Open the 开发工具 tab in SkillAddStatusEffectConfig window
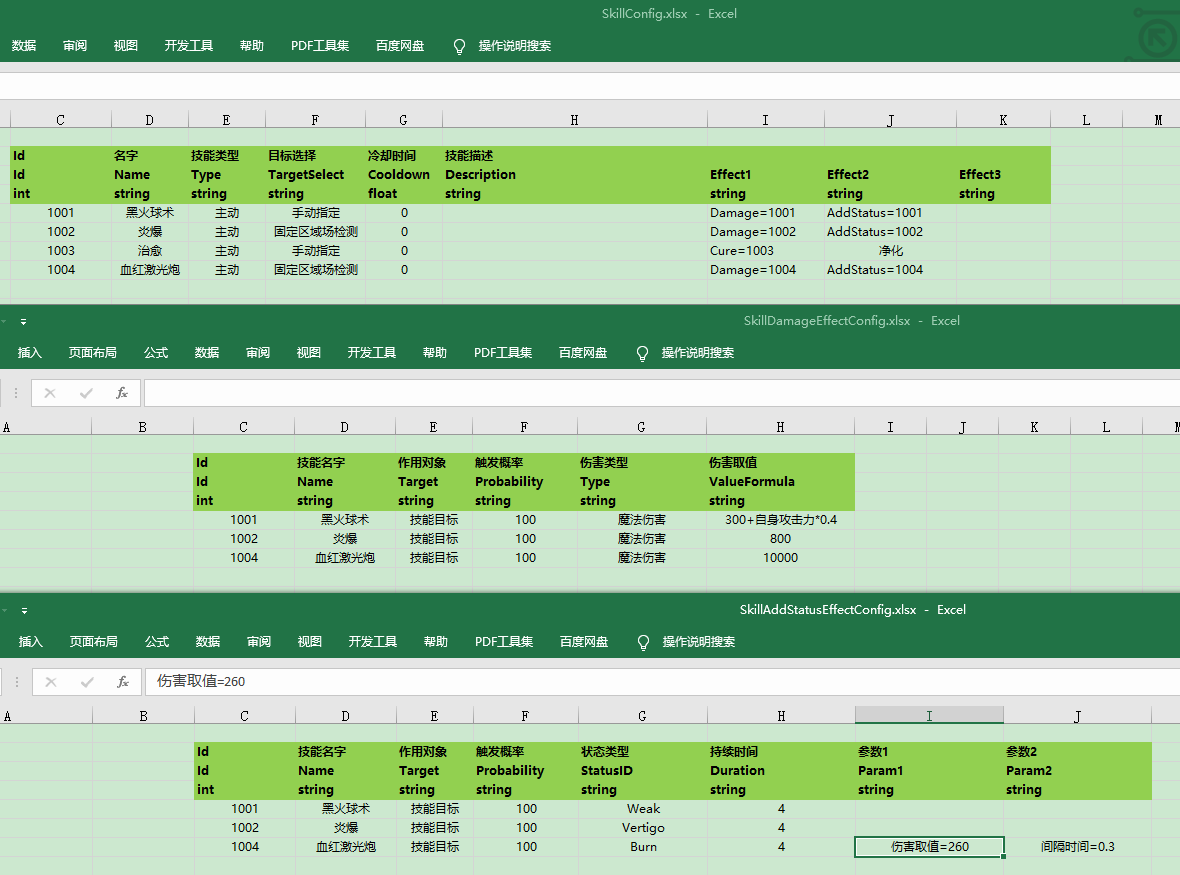Image resolution: width=1180 pixels, height=875 pixels. (x=373, y=642)
